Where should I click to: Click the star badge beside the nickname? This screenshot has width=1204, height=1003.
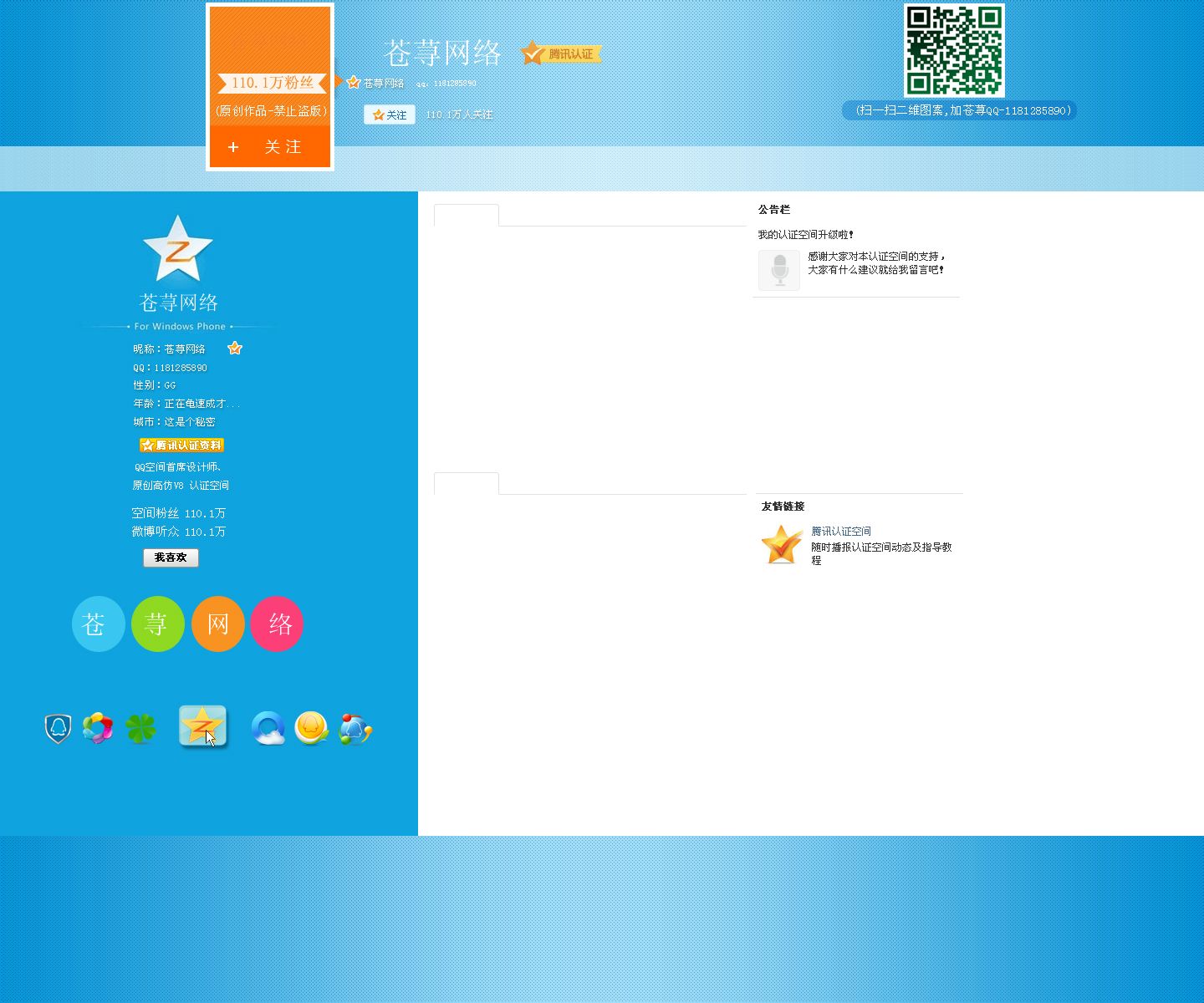point(235,349)
